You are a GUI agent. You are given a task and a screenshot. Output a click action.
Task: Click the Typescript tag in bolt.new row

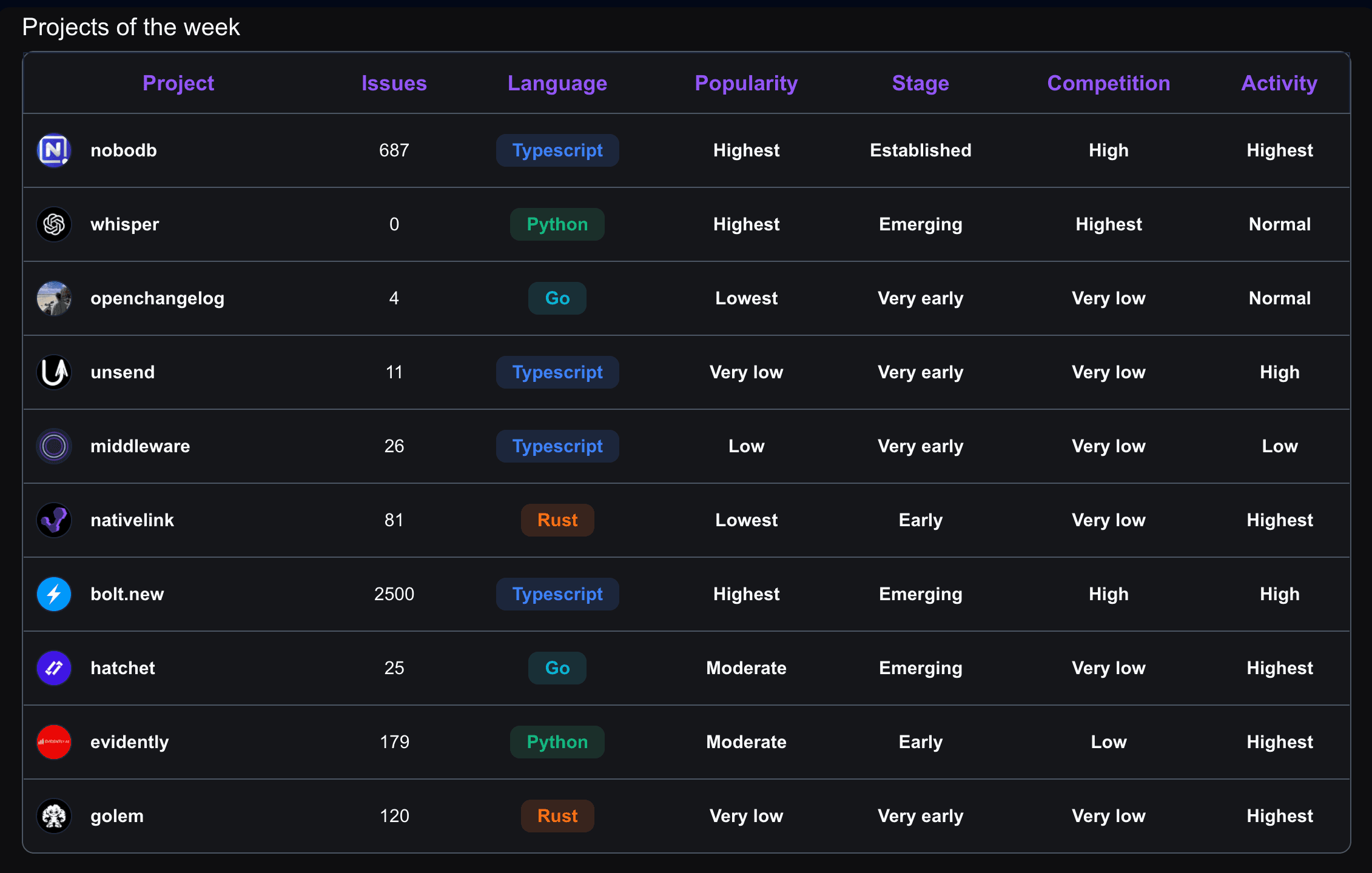coord(557,594)
